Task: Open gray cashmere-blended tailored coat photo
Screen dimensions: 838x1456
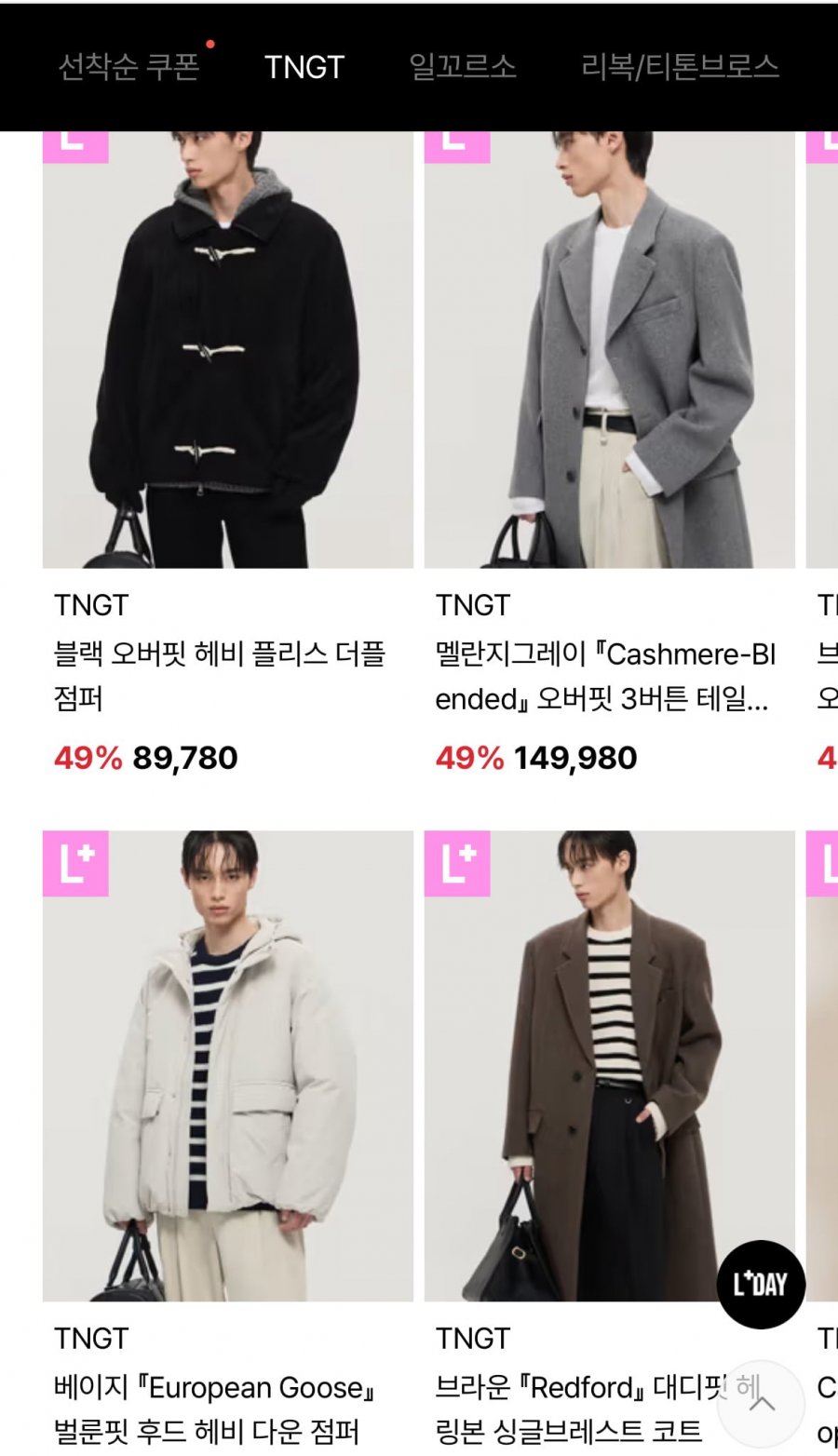Action: pos(610,349)
